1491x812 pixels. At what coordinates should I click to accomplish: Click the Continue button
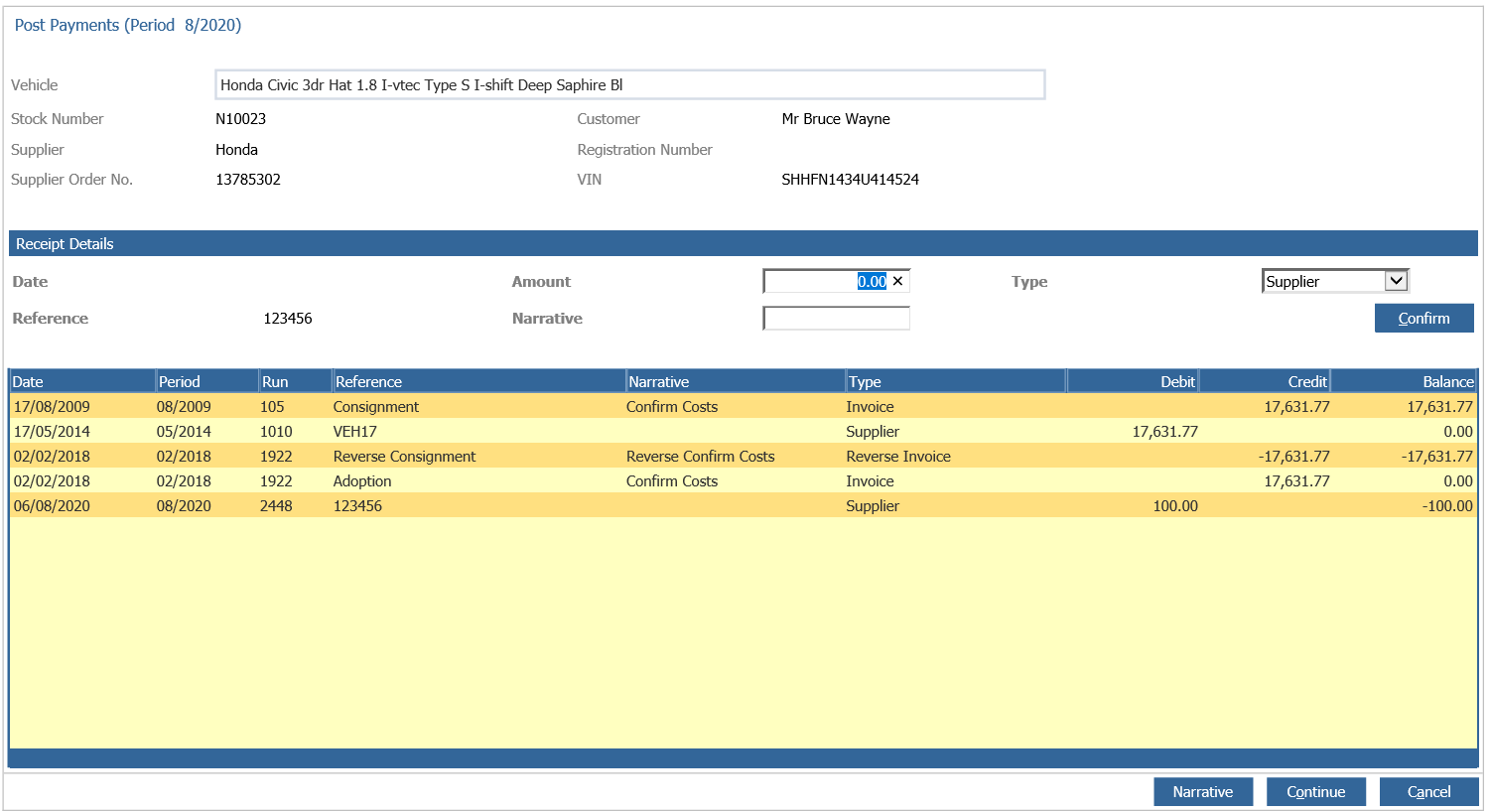pos(1315,791)
